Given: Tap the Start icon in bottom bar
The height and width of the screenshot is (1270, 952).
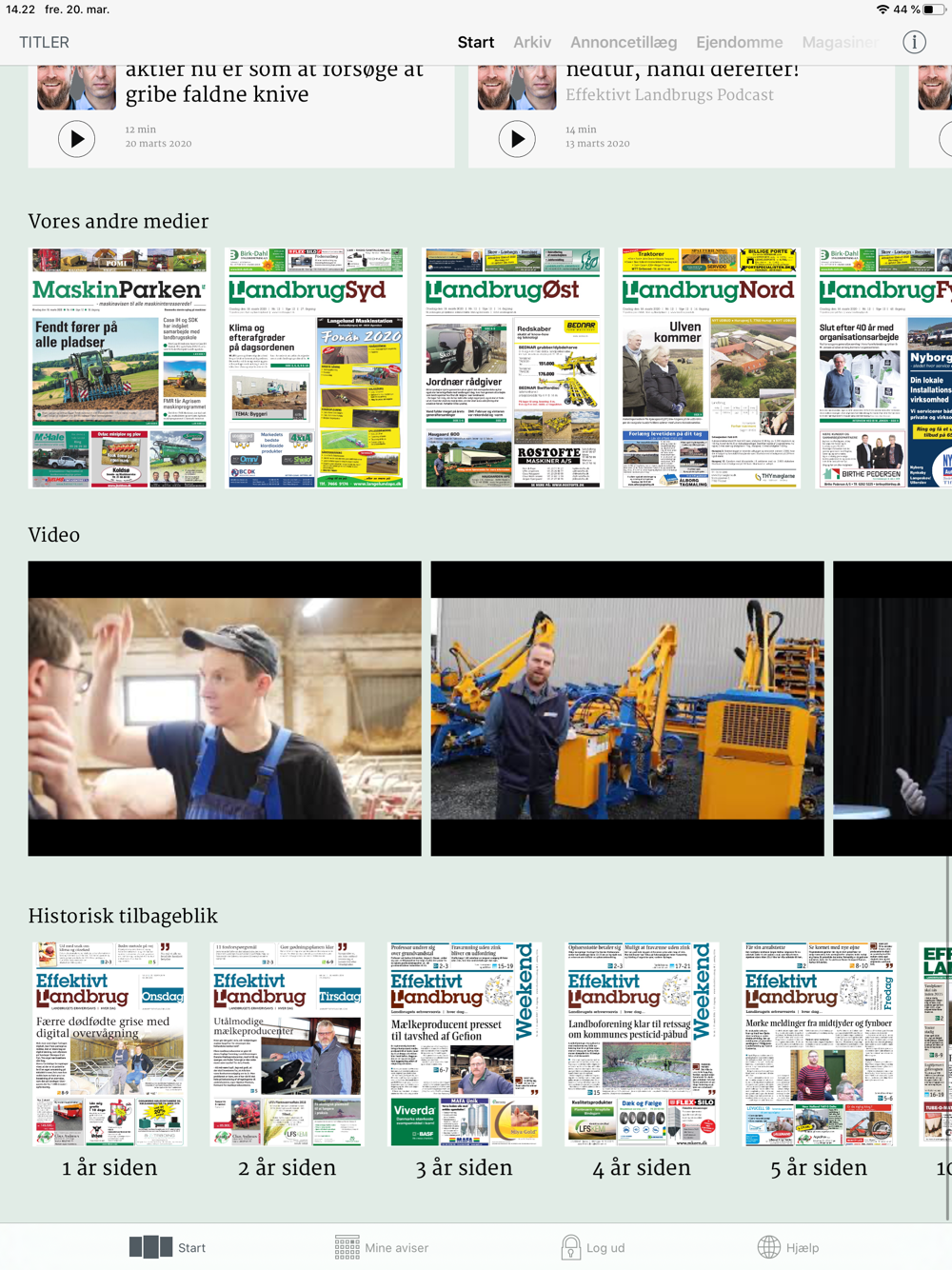Looking at the screenshot, I should [151, 1247].
